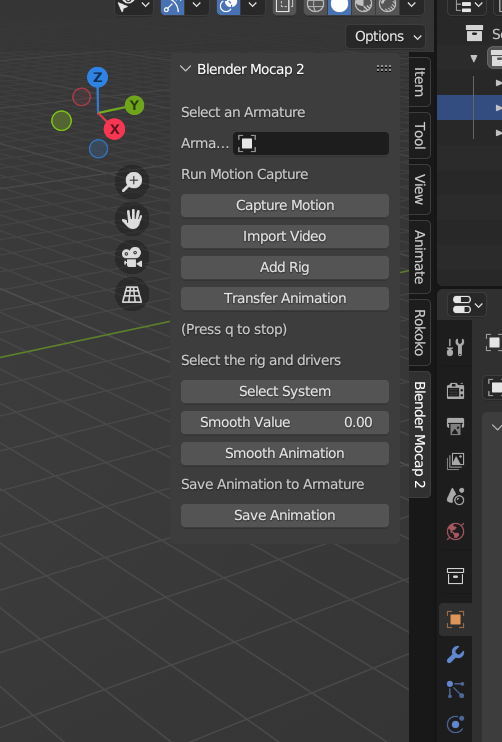Open the Output properties tab

point(456,426)
